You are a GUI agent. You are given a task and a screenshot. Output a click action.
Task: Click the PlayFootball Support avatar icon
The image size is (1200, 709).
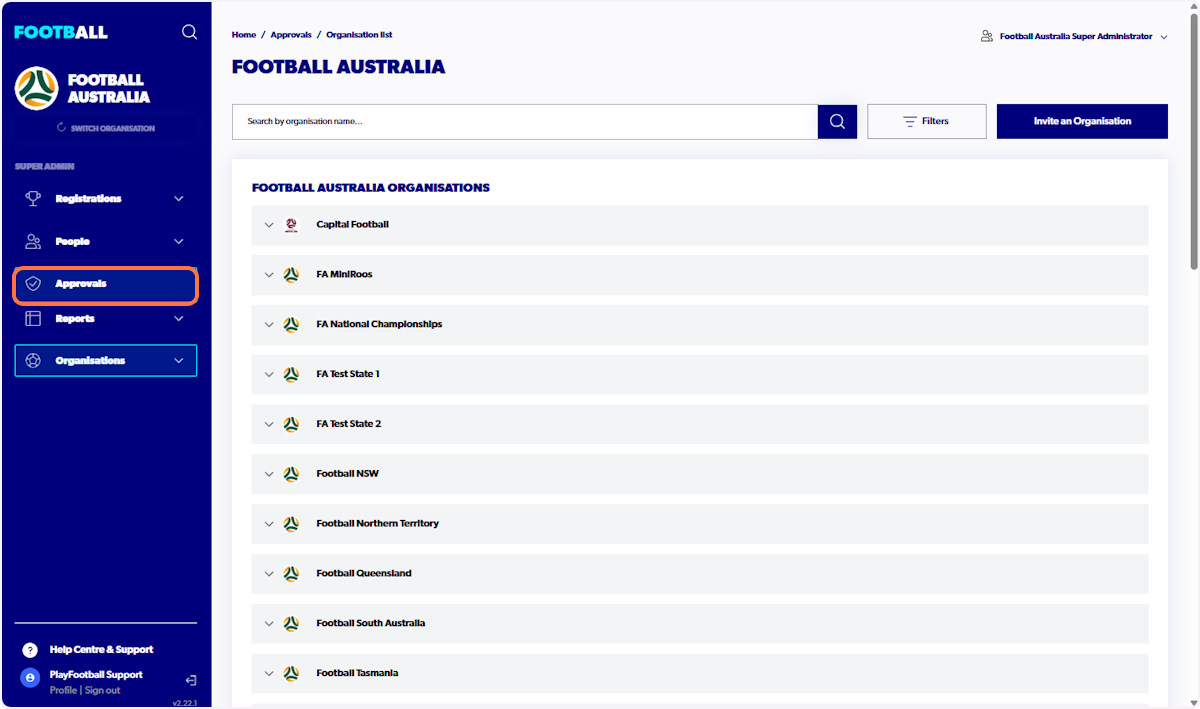30,678
